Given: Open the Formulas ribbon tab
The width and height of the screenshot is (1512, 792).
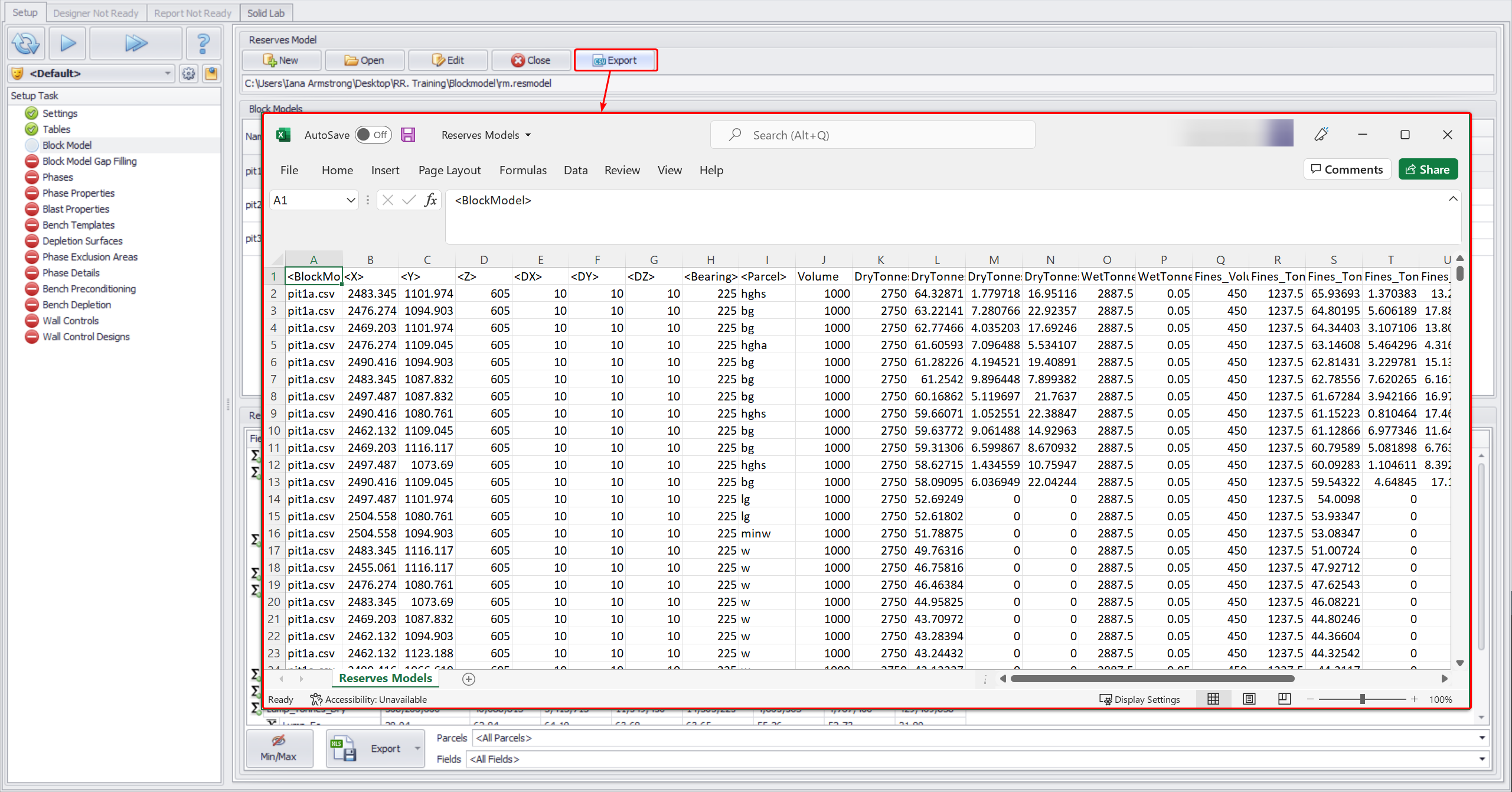Looking at the screenshot, I should tap(522, 170).
